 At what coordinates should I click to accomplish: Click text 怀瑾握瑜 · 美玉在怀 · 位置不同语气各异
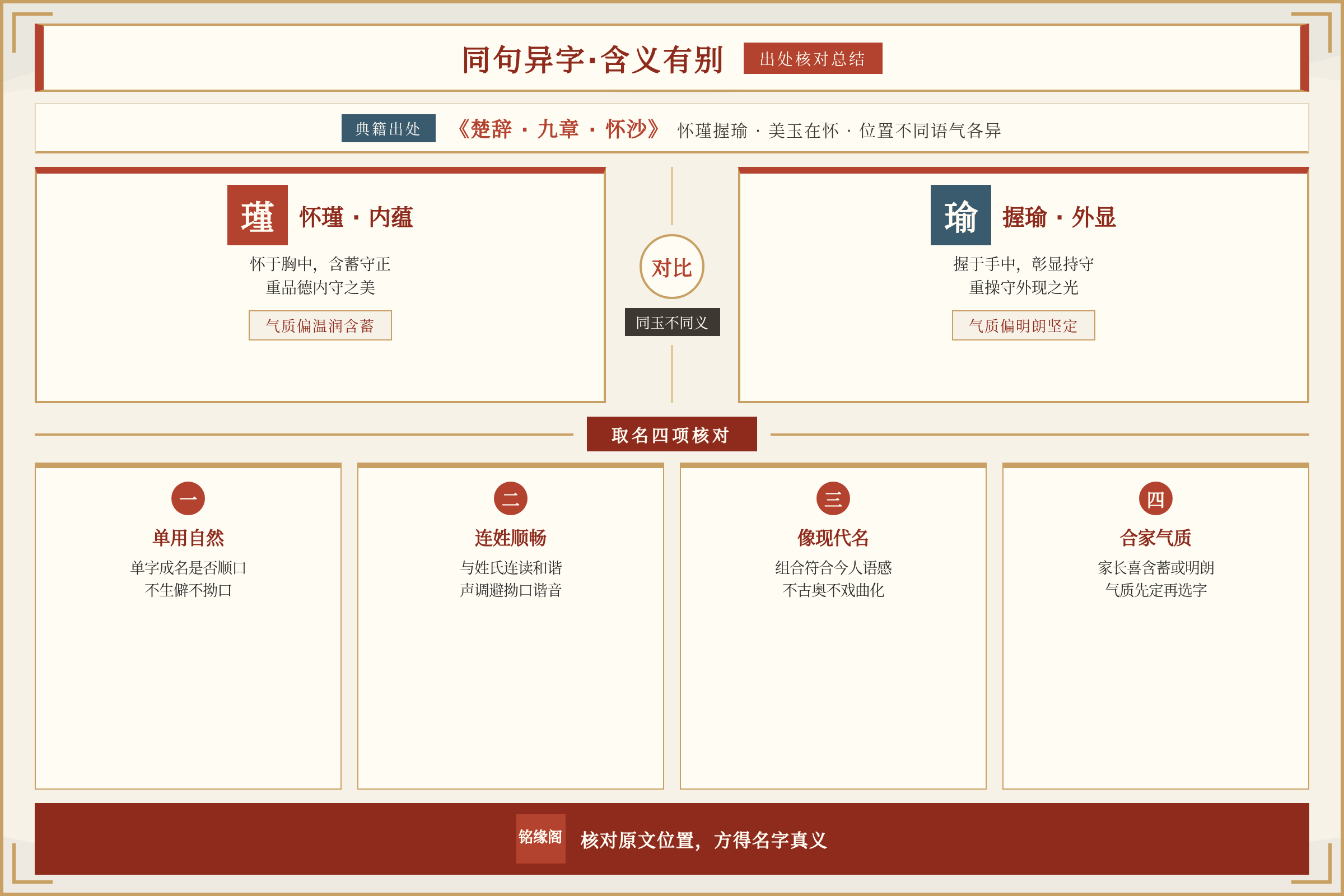coord(839,131)
